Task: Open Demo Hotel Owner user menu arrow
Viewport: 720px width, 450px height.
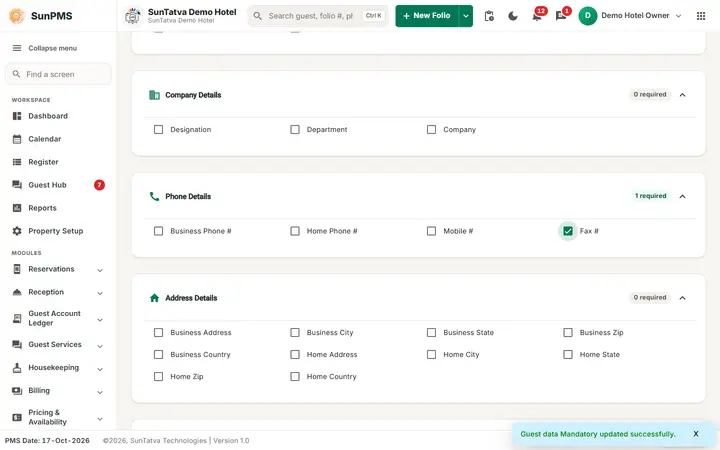Action: click(x=678, y=16)
